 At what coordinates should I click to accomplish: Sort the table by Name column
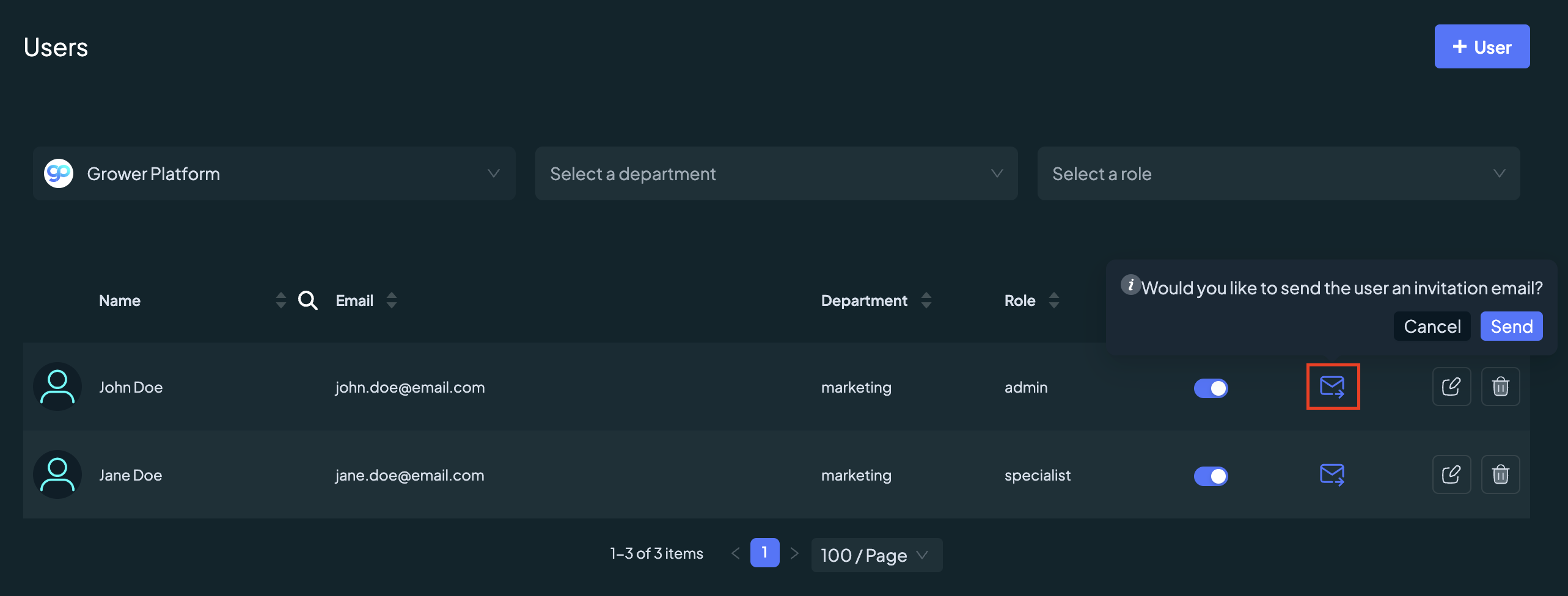[280, 300]
